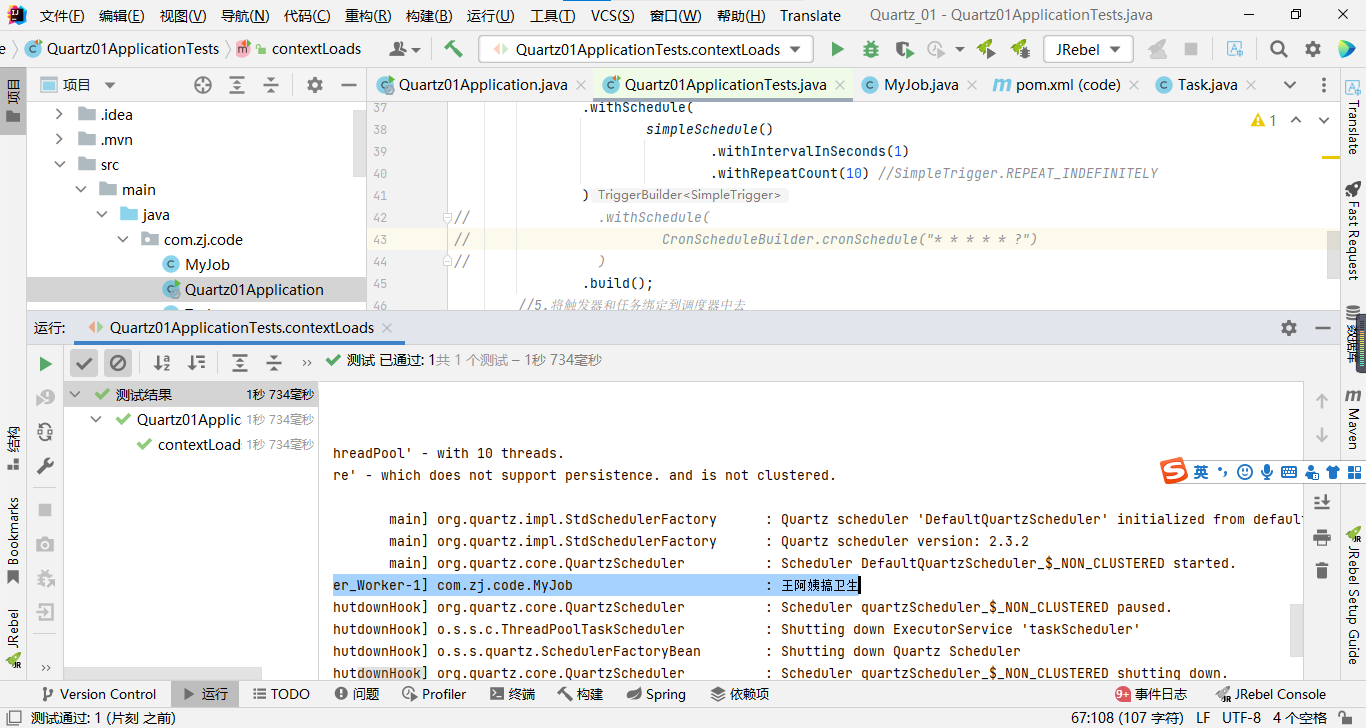Toggle auto-test icon in Run panel
Image resolution: width=1366 pixels, height=728 pixels.
coord(45,432)
